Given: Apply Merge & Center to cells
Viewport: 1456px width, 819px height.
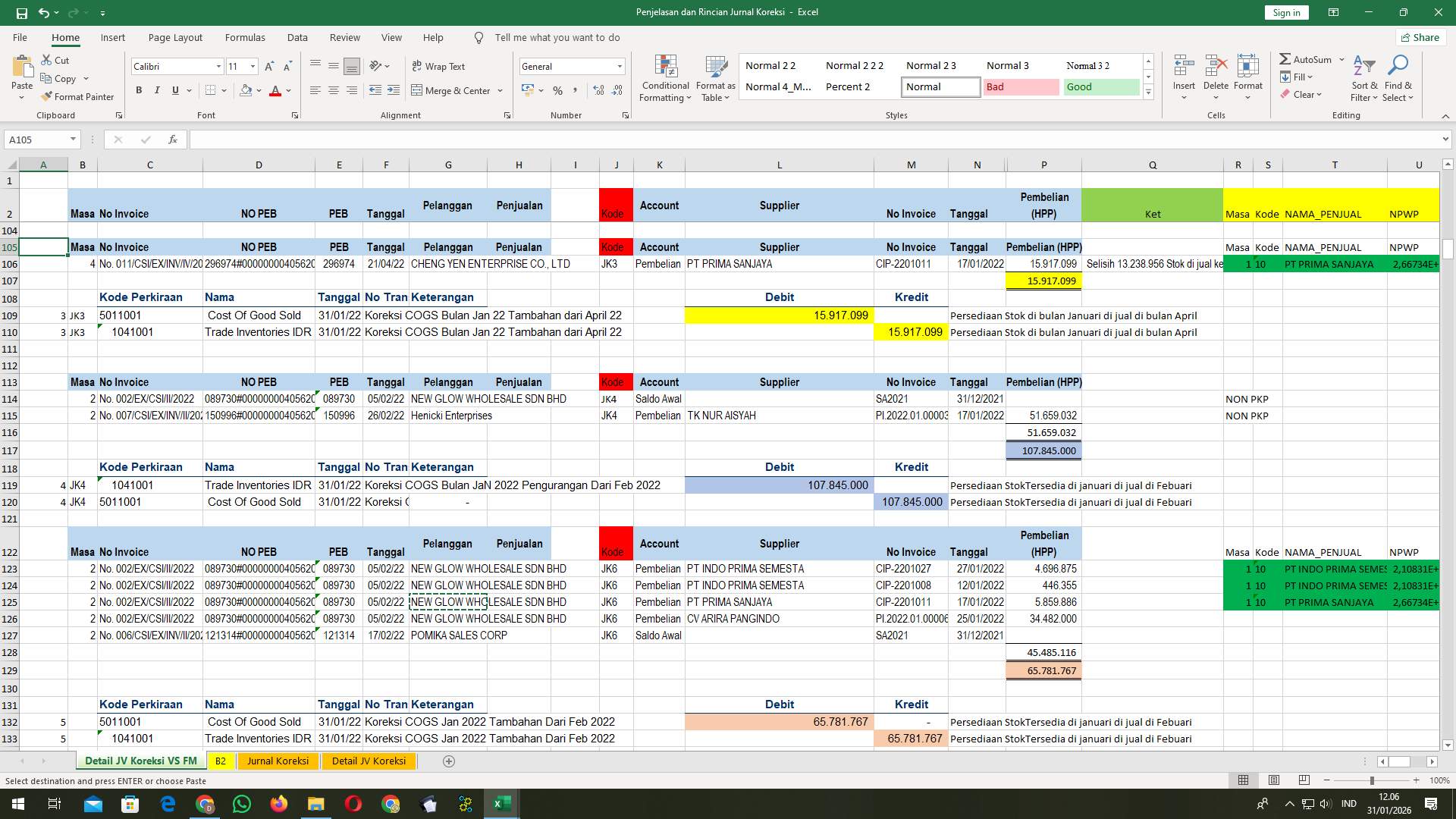Looking at the screenshot, I should tap(453, 90).
